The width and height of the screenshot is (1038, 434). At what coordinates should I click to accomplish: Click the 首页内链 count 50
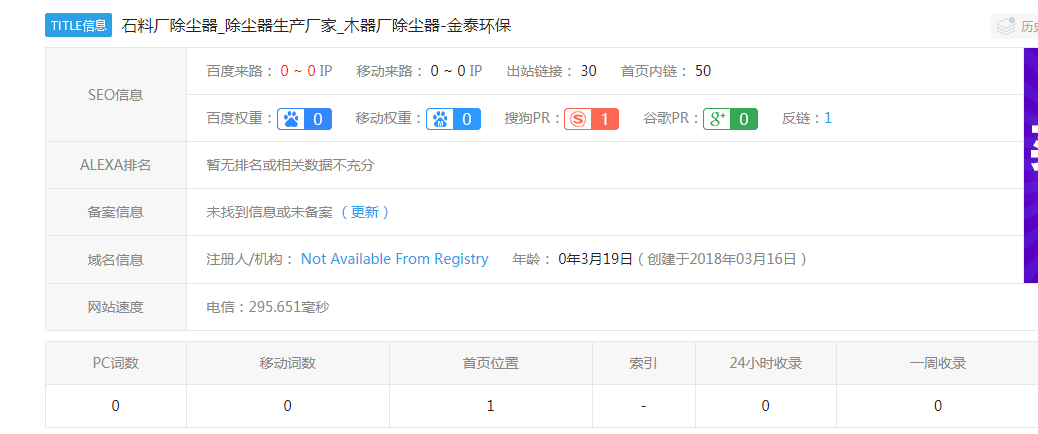pos(703,71)
